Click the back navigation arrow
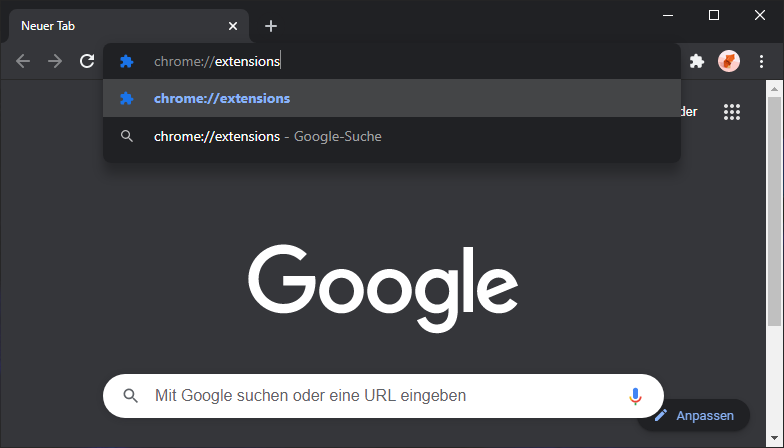 pos(23,61)
